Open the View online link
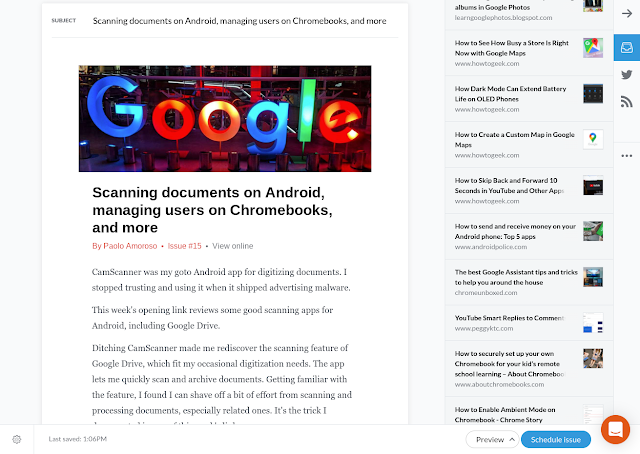This screenshot has height=454, width=640. click(233, 246)
